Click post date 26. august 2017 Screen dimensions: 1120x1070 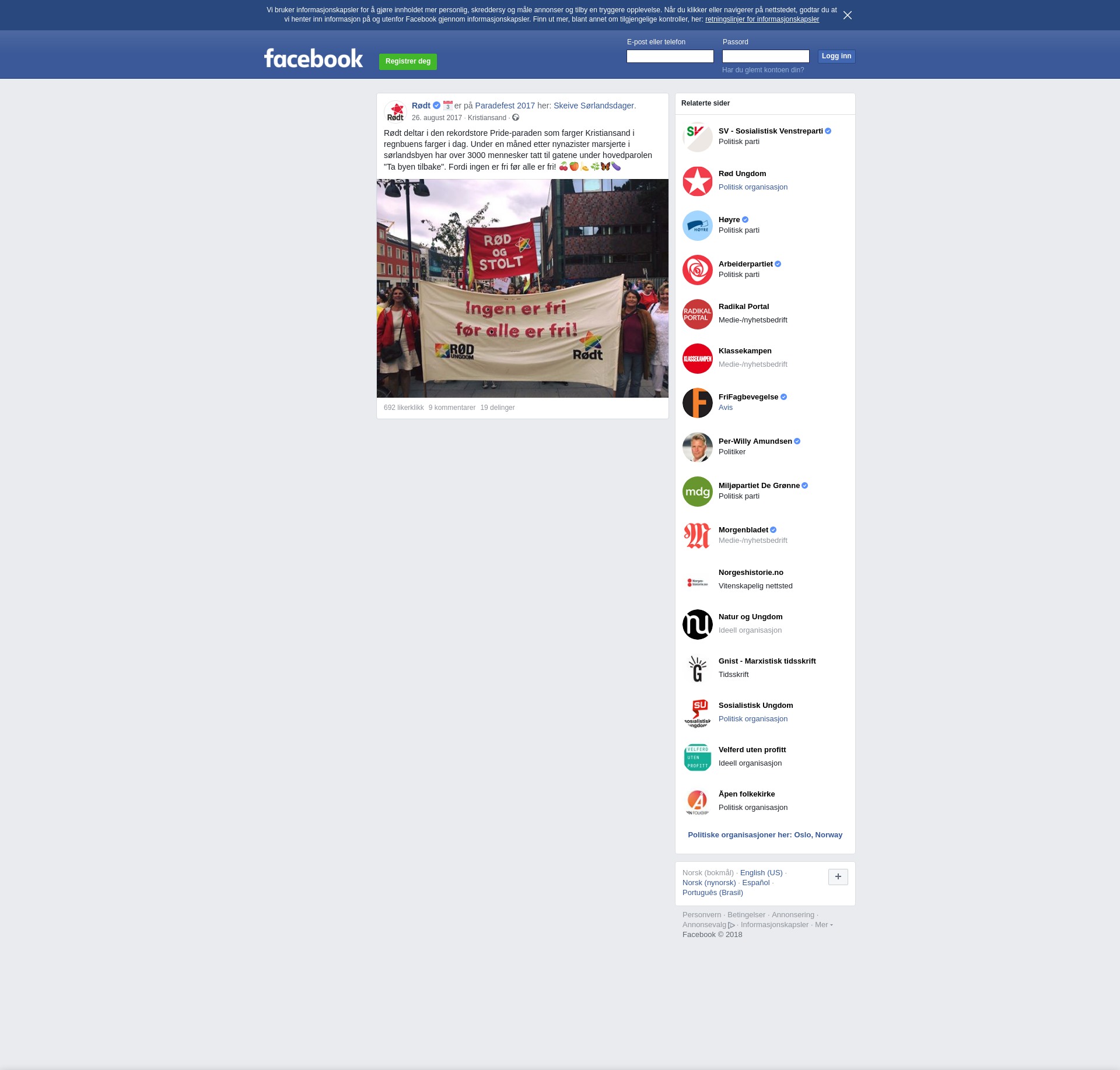tap(437, 118)
